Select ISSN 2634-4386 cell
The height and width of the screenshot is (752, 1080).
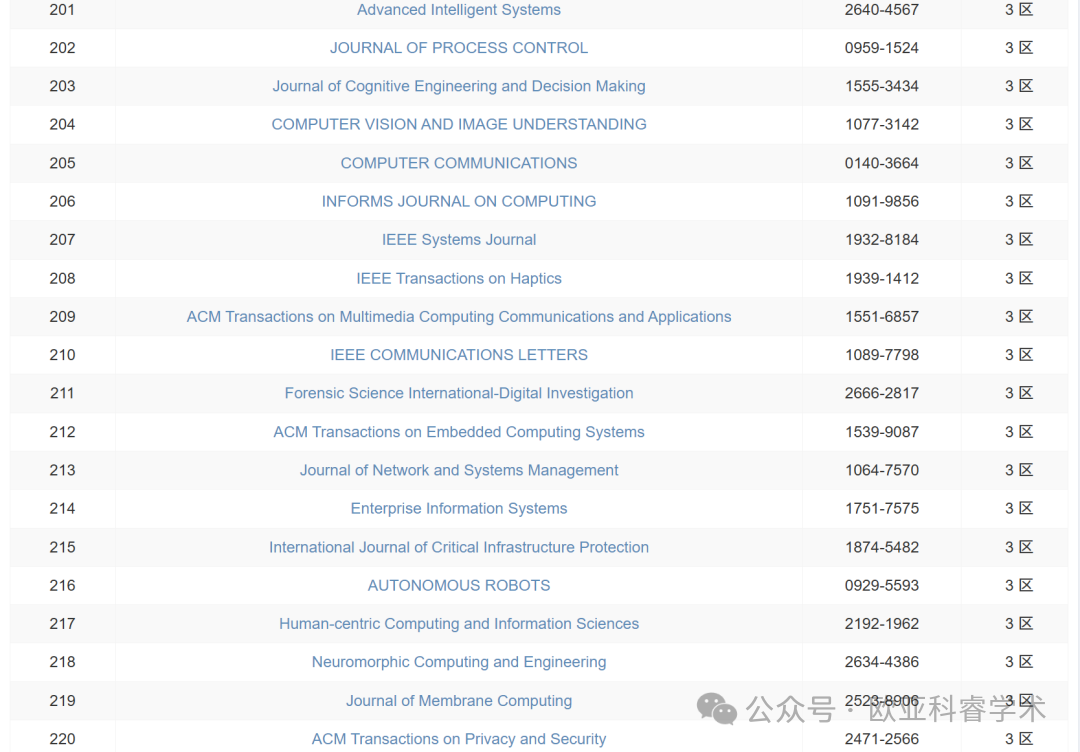tap(882, 662)
